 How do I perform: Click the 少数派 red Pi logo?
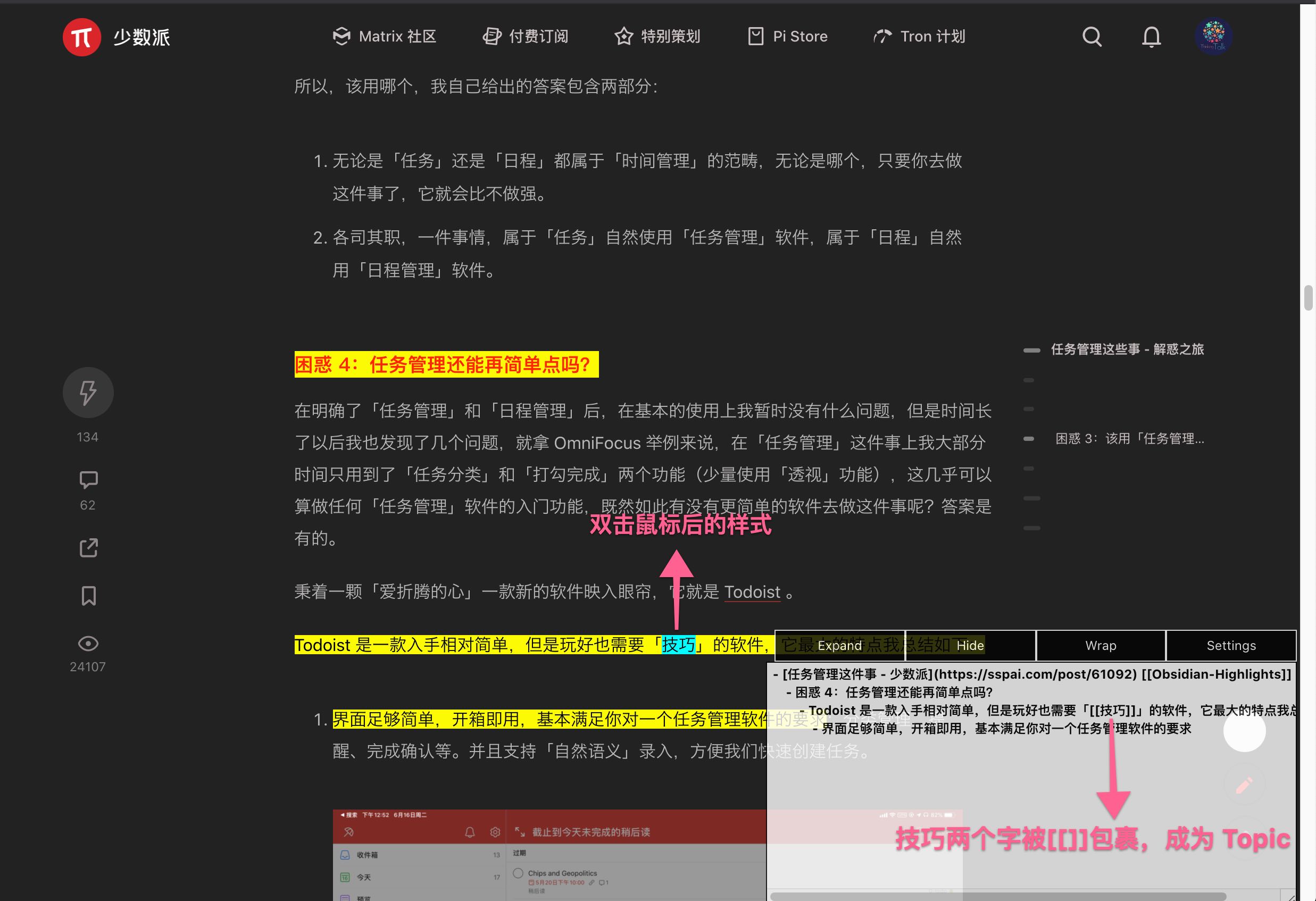click(x=81, y=37)
